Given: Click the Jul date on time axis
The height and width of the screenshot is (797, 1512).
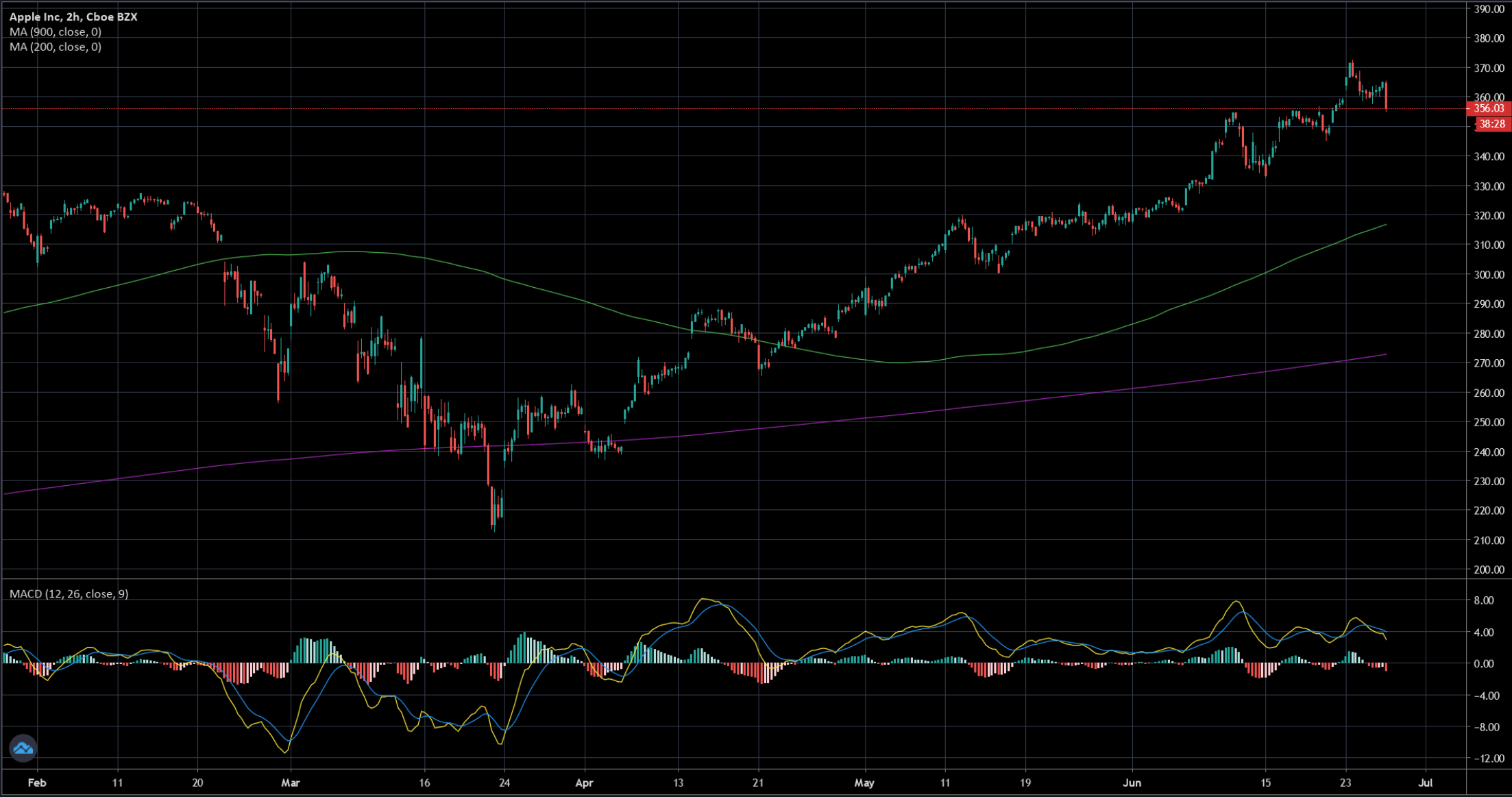Looking at the screenshot, I should pyautogui.click(x=1426, y=783).
